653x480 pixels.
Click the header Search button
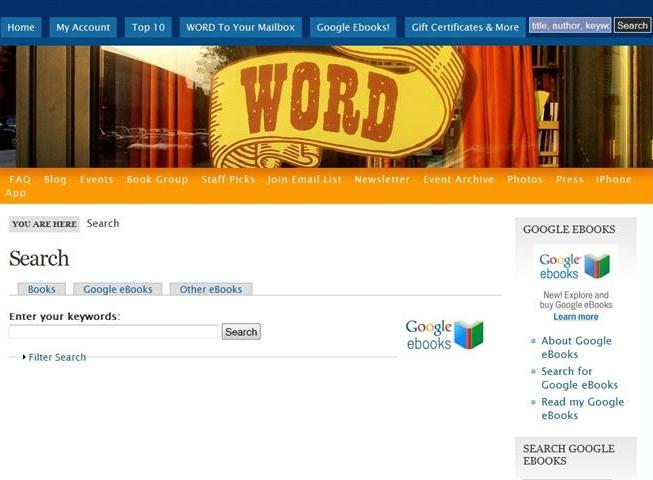[632, 25]
